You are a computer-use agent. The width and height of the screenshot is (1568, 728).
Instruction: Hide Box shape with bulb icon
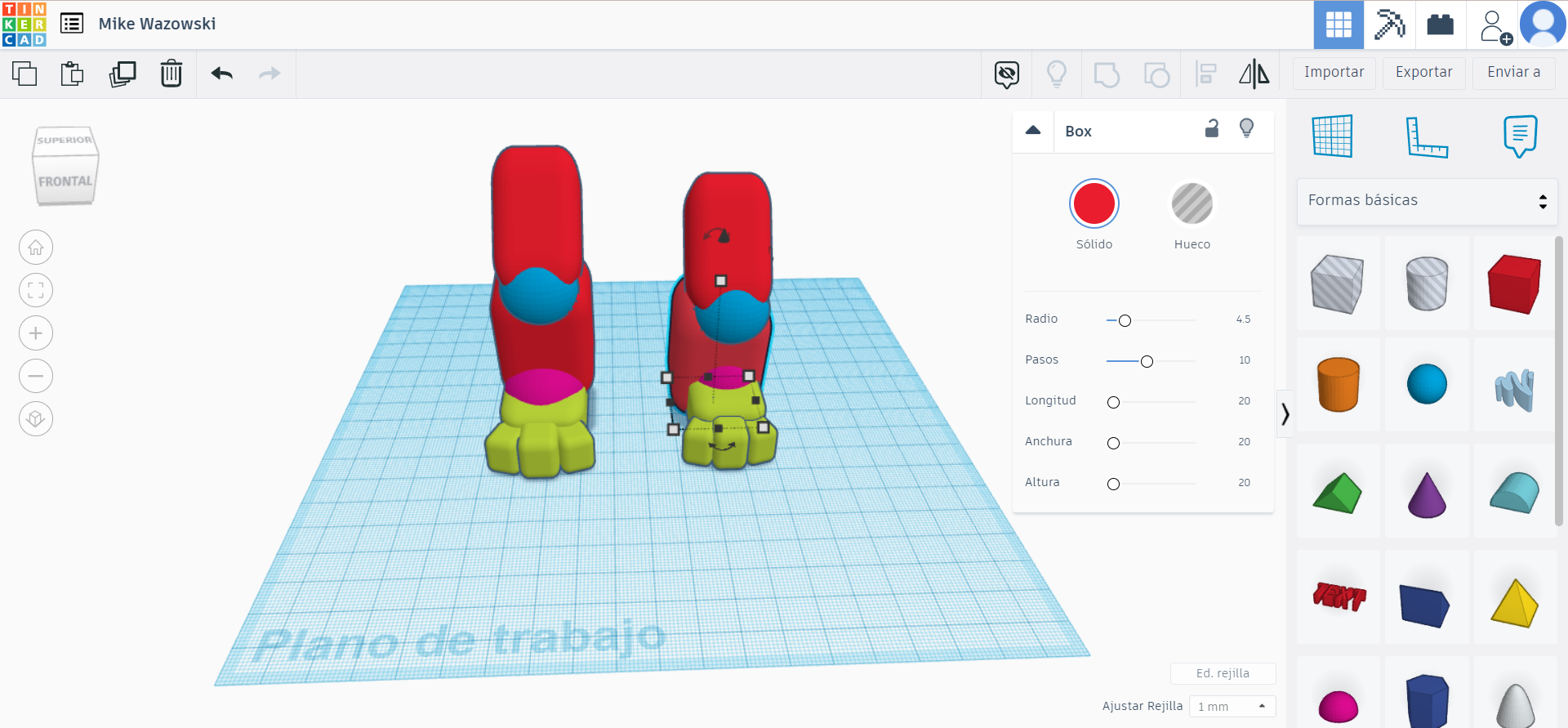click(1246, 128)
